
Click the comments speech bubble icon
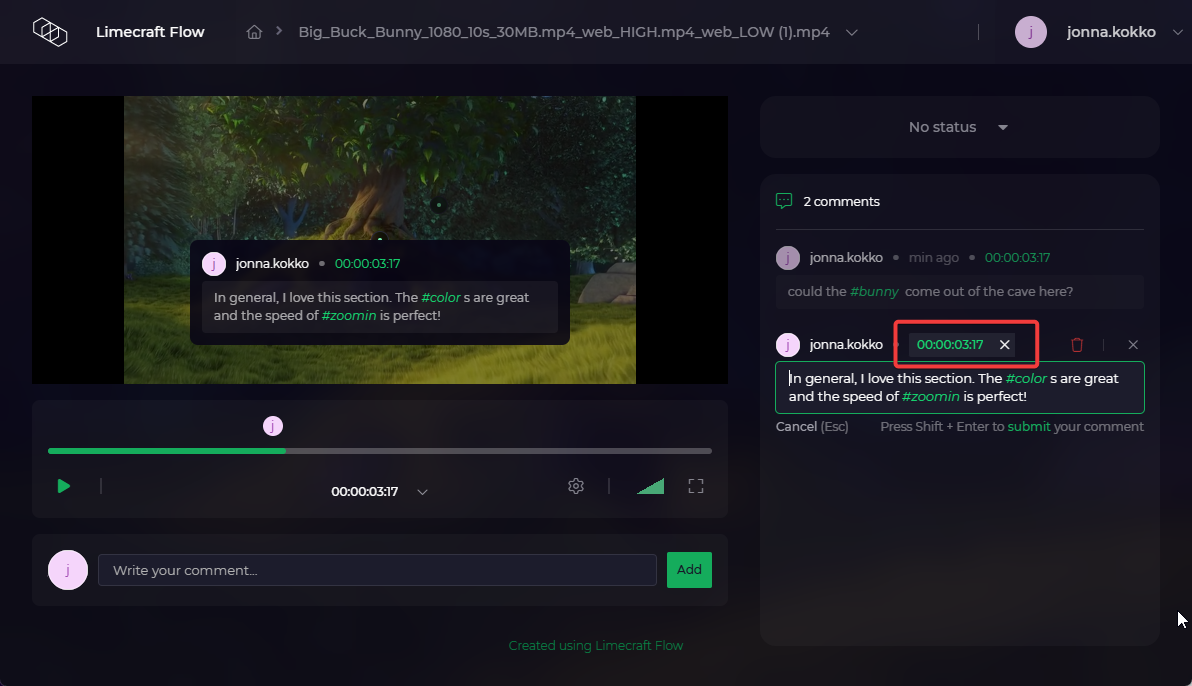tap(784, 201)
